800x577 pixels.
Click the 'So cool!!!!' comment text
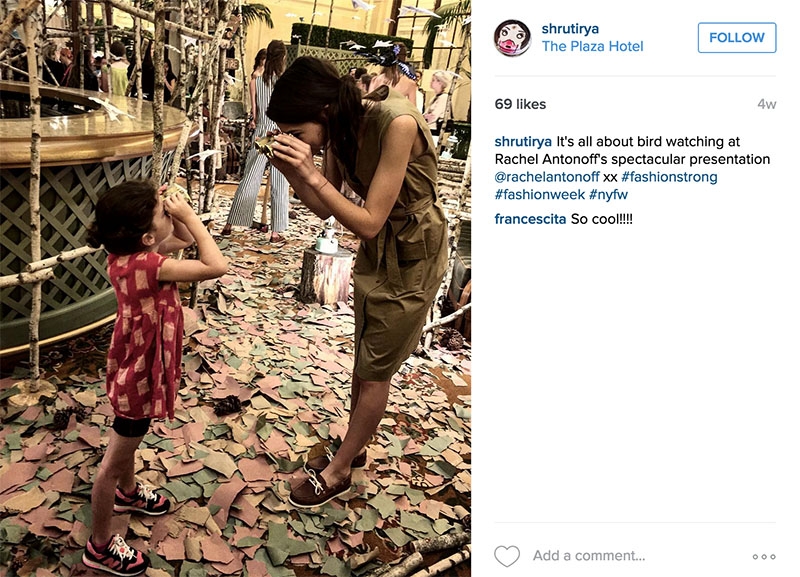pyautogui.click(x=602, y=219)
